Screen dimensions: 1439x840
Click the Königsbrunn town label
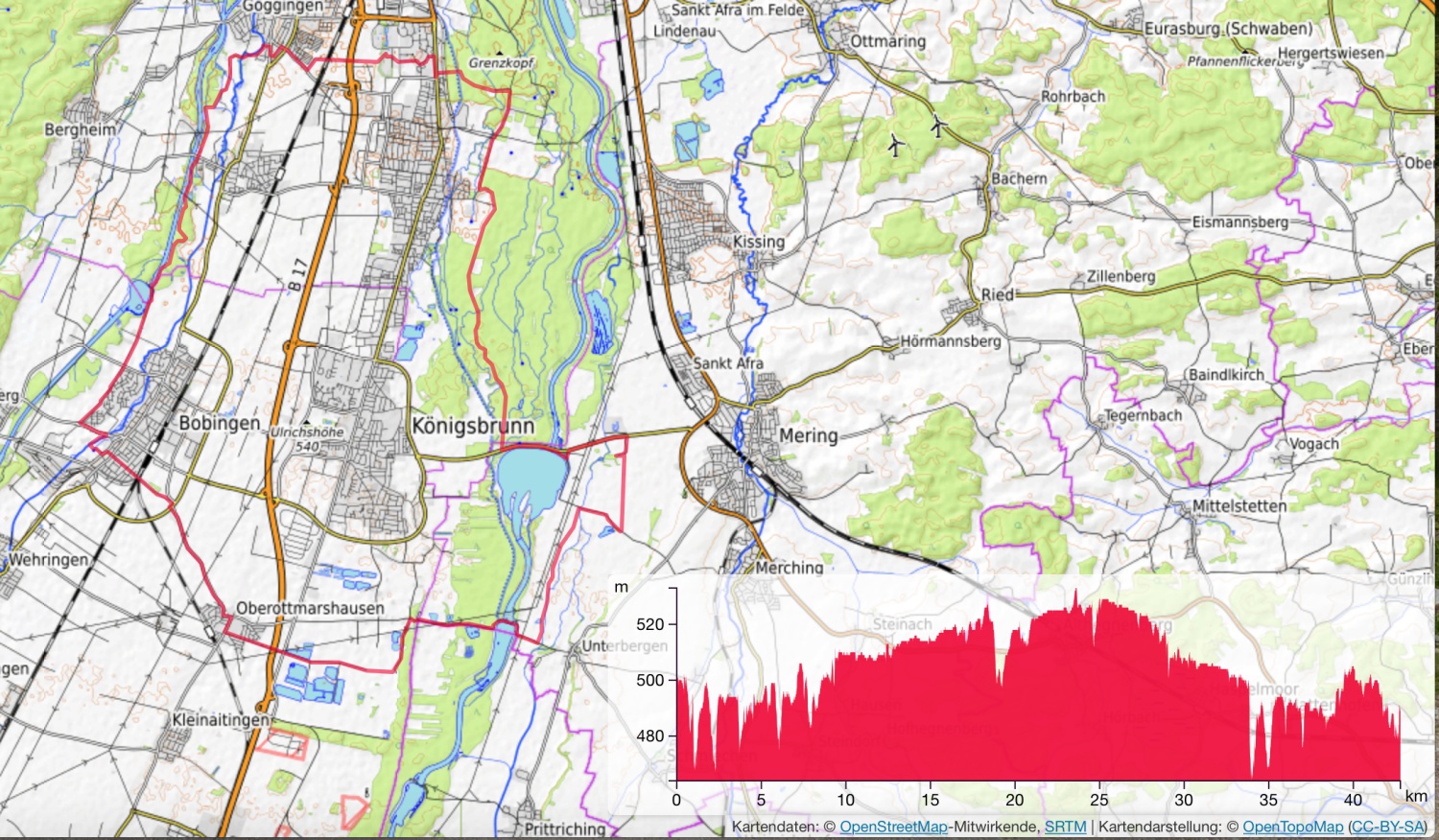(x=472, y=425)
